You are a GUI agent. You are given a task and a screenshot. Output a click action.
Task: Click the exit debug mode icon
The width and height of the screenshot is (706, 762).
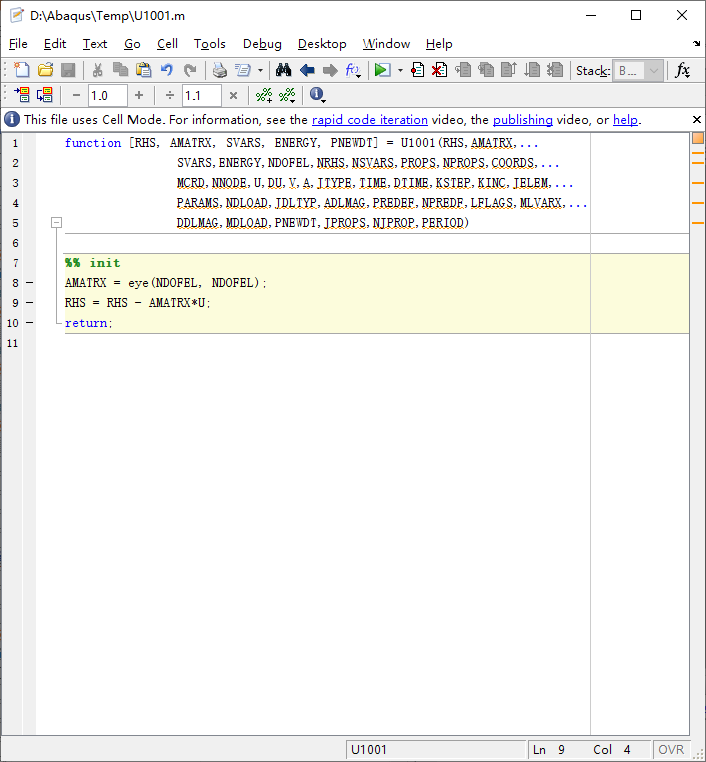554,70
